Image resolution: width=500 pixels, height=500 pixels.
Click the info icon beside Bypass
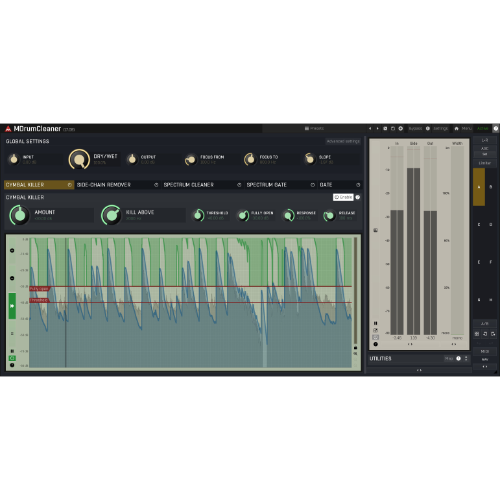pos(428,128)
